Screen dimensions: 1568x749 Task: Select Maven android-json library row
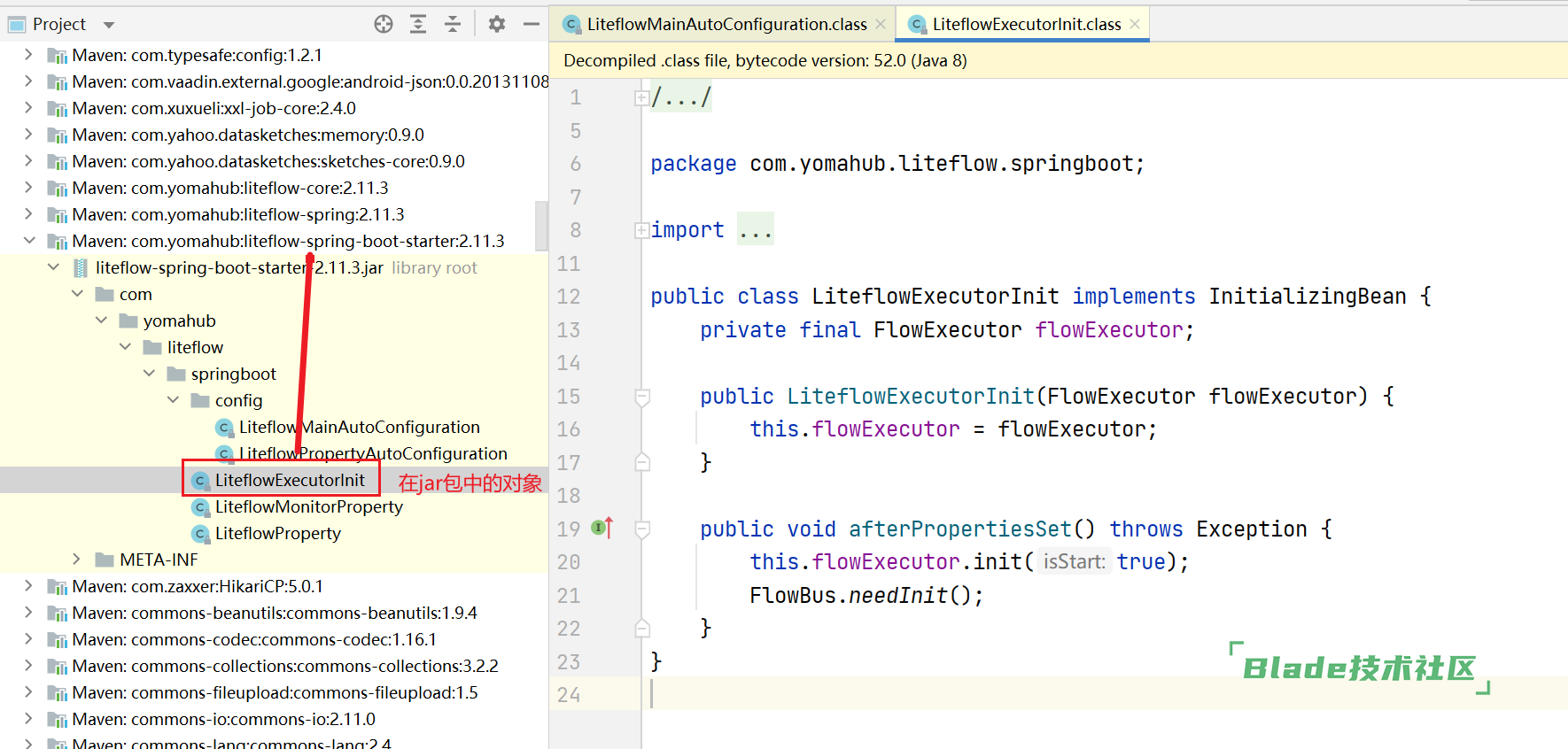tap(275, 81)
